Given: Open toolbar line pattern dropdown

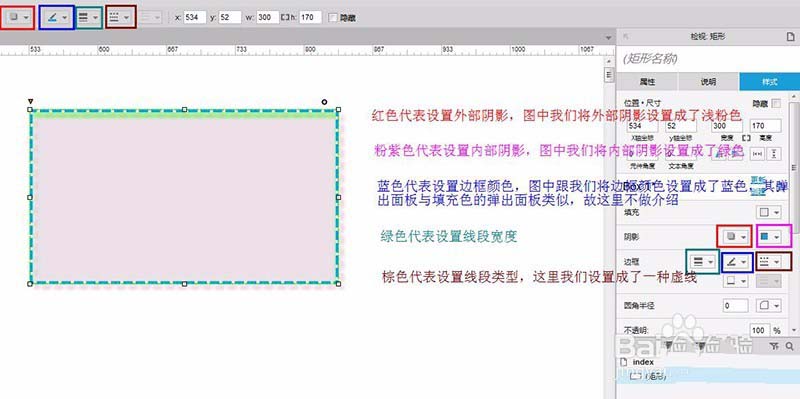Looking at the screenshot, I should [x=120, y=17].
